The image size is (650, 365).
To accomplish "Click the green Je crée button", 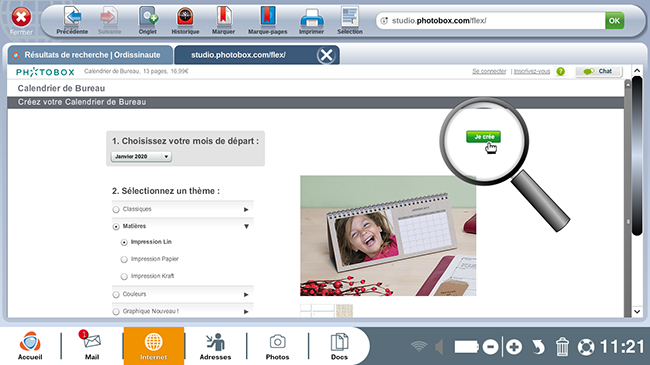I will [483, 136].
